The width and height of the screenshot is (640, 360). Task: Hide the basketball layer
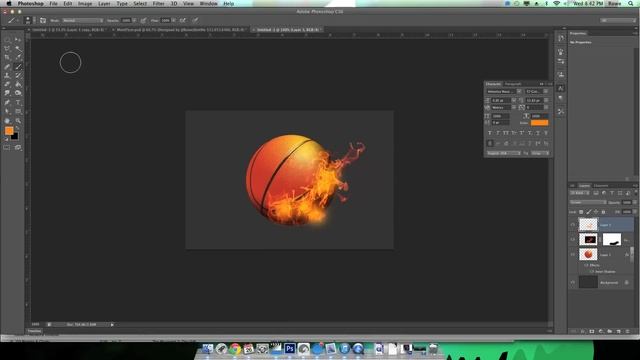point(573,255)
